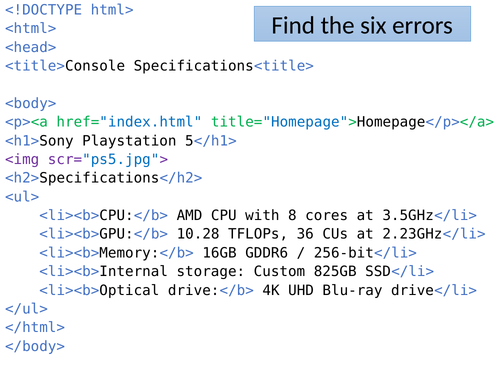The height and width of the screenshot is (375, 500).
Task: Select the opening html tag
Action: [x=31, y=28]
